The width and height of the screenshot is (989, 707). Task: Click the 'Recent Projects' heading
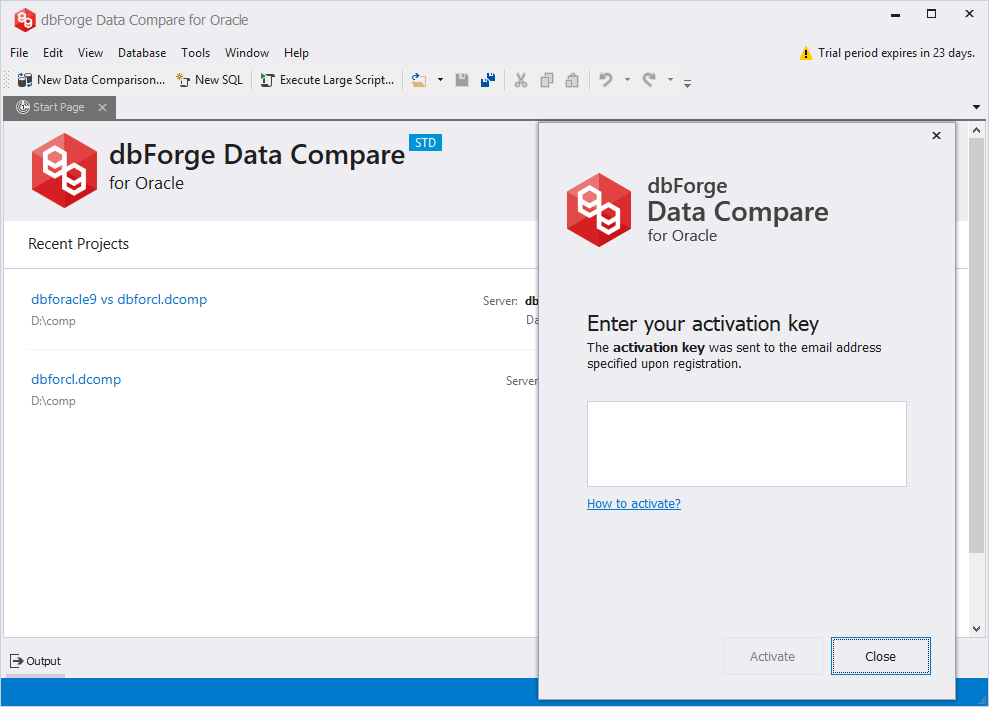click(78, 244)
